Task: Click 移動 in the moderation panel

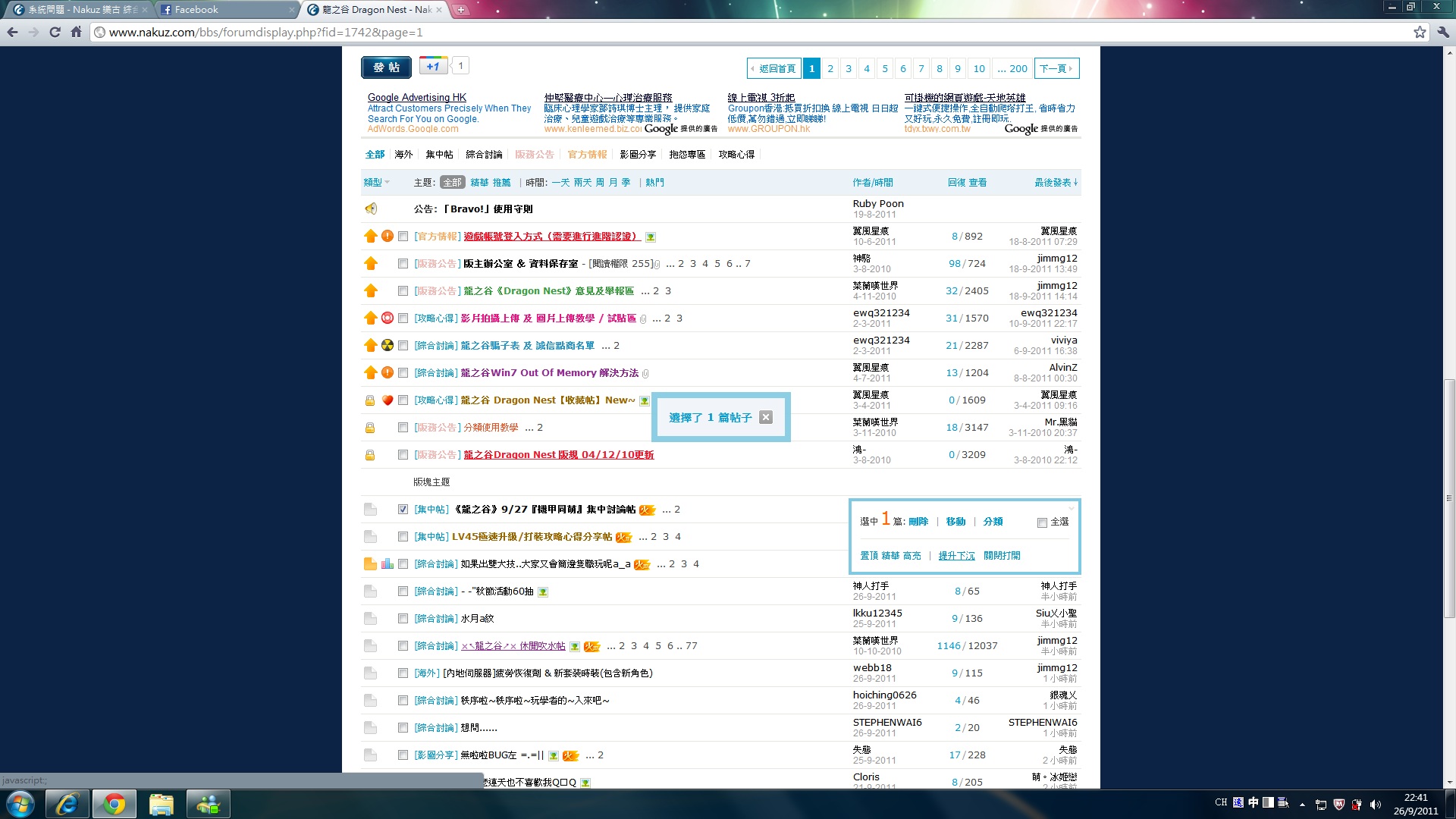Action: pyautogui.click(x=955, y=521)
